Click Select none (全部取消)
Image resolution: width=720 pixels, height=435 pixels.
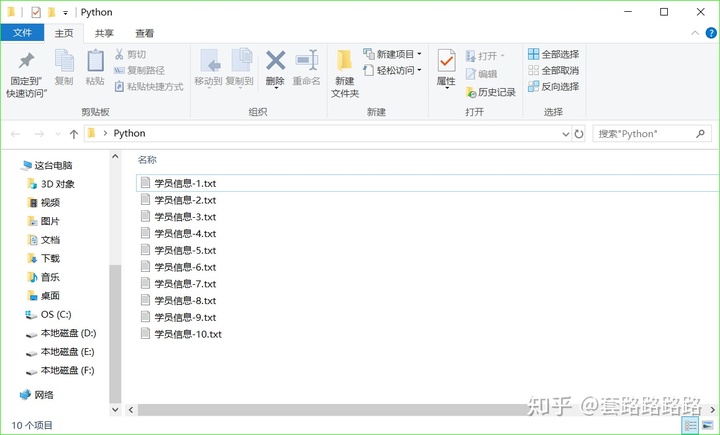tap(553, 70)
